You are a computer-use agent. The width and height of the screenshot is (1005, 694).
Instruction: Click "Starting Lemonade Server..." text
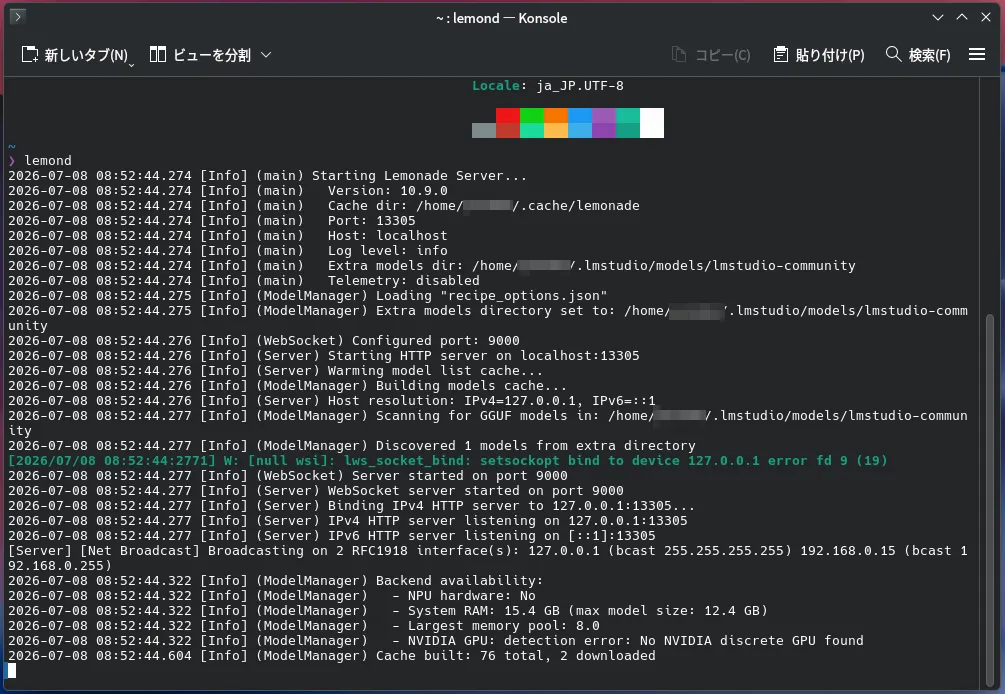[x=419, y=176]
